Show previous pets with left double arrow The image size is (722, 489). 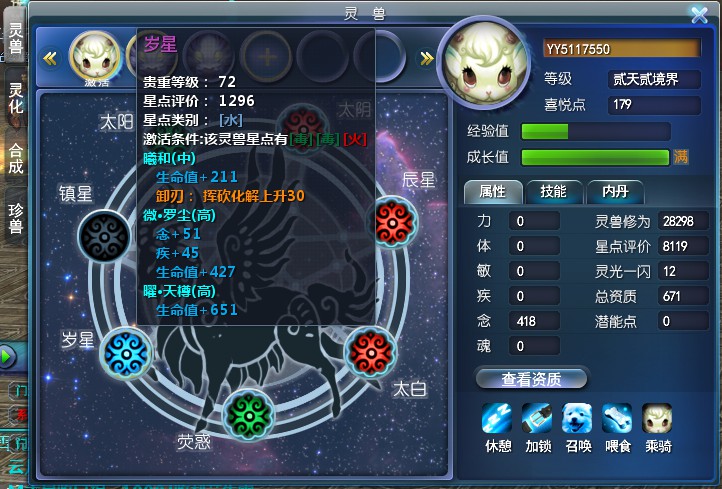point(50,58)
